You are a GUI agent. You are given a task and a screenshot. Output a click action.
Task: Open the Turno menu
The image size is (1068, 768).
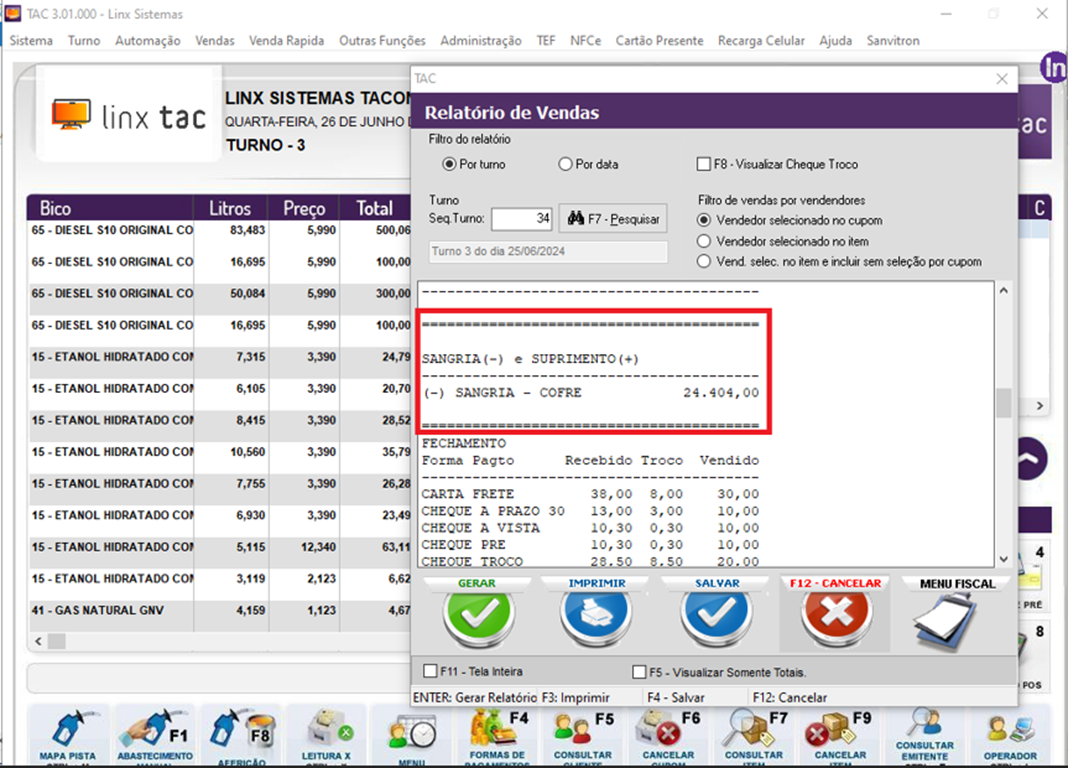pyautogui.click(x=84, y=41)
